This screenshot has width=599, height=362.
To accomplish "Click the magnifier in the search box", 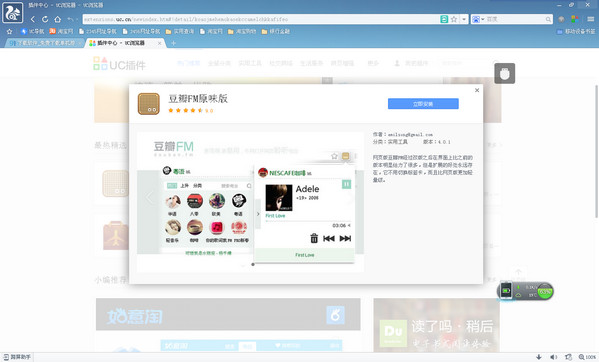I will click(x=548, y=19).
